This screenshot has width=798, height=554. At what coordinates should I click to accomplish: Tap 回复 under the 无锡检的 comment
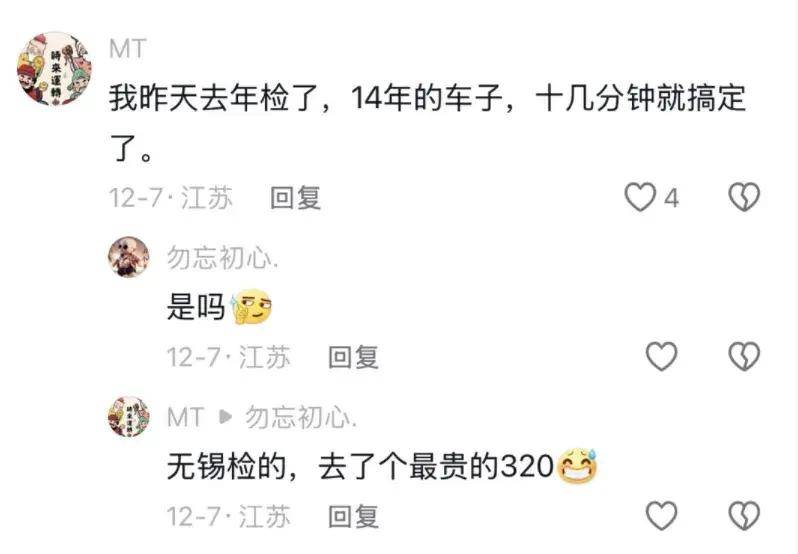click(x=354, y=516)
